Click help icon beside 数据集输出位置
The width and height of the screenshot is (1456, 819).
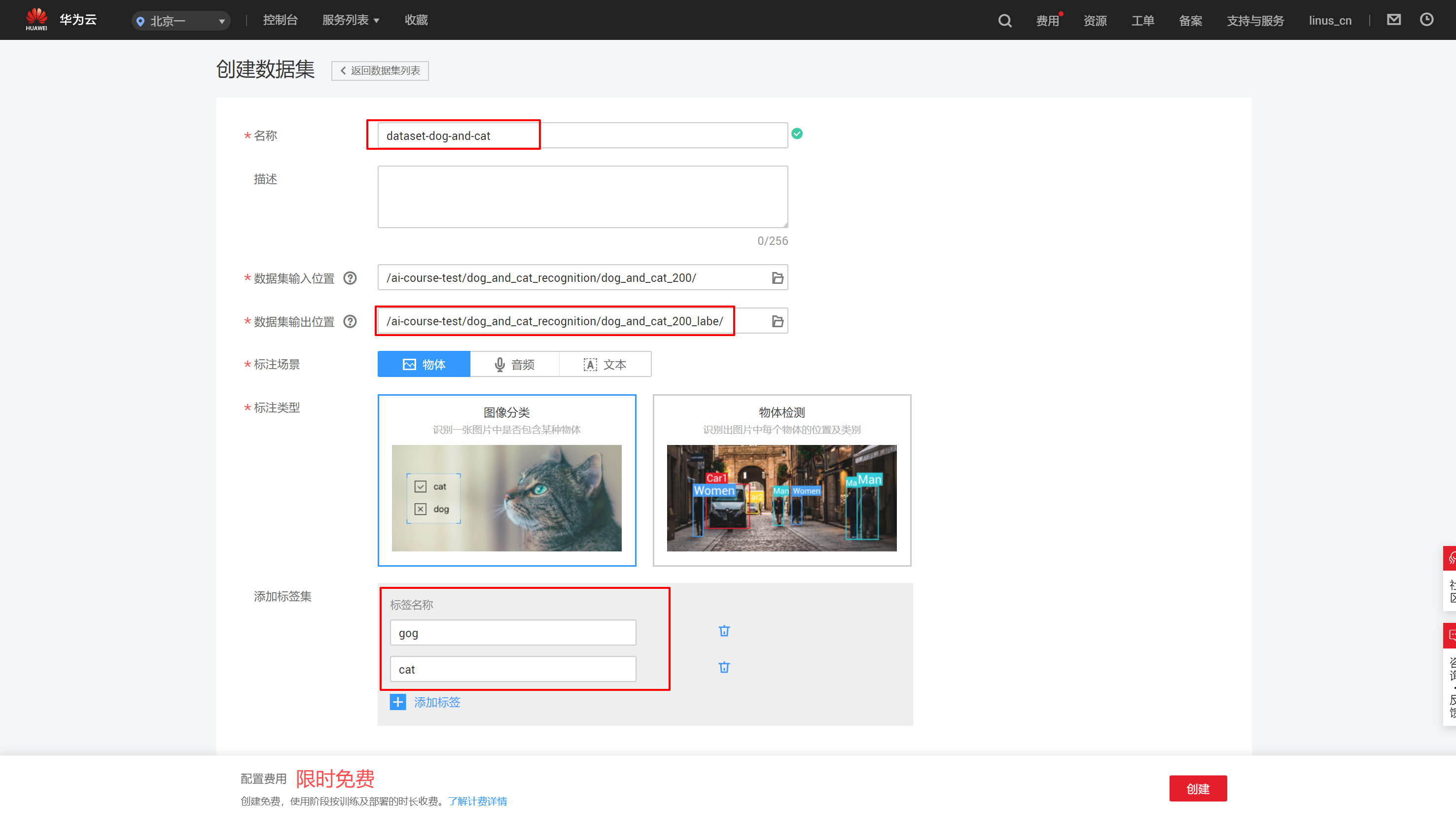351,321
